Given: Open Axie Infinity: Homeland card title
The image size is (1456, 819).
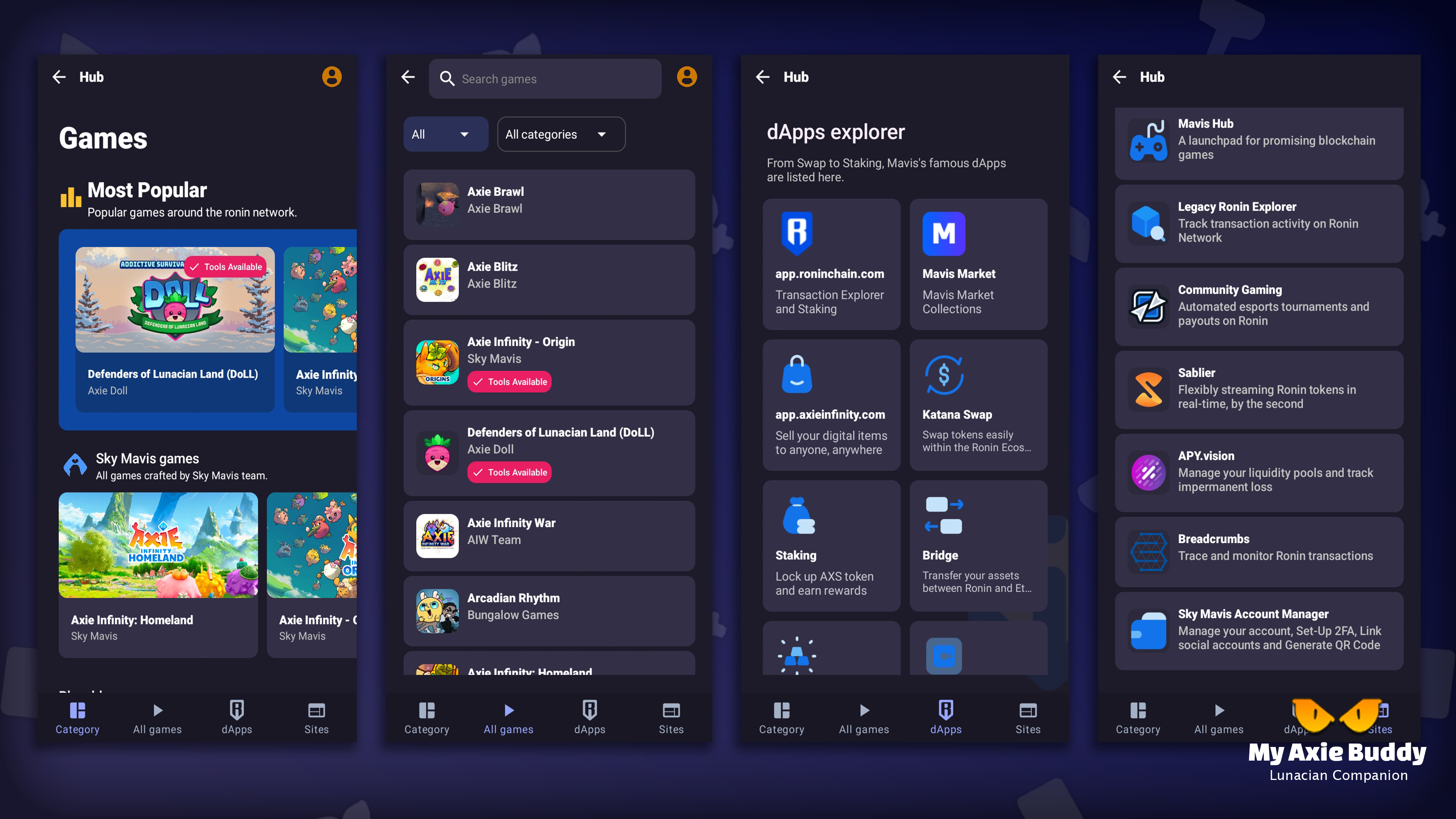Looking at the screenshot, I should (132, 620).
